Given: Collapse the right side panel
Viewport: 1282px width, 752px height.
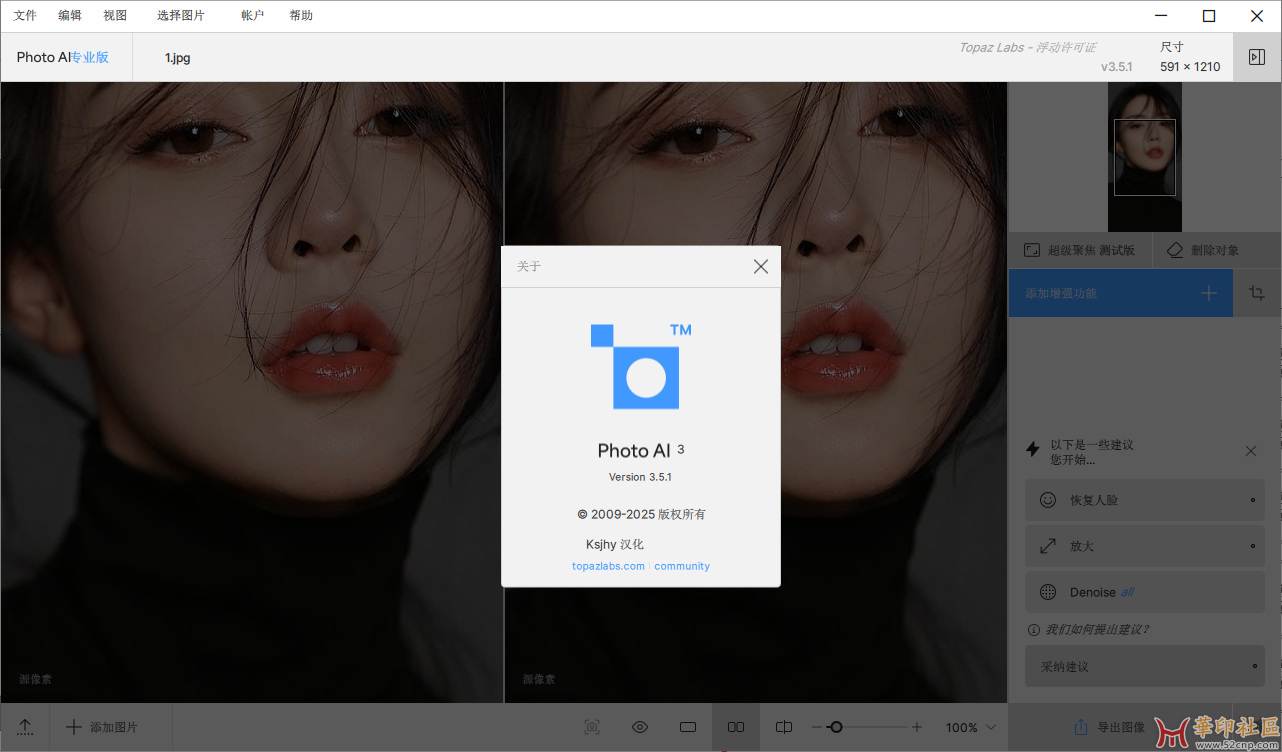Looking at the screenshot, I should tap(1257, 57).
